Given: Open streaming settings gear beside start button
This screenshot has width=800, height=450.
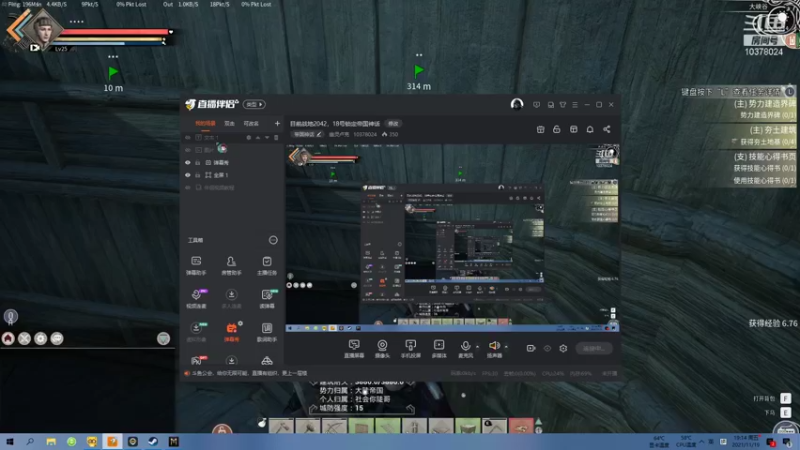Looking at the screenshot, I should point(563,348).
